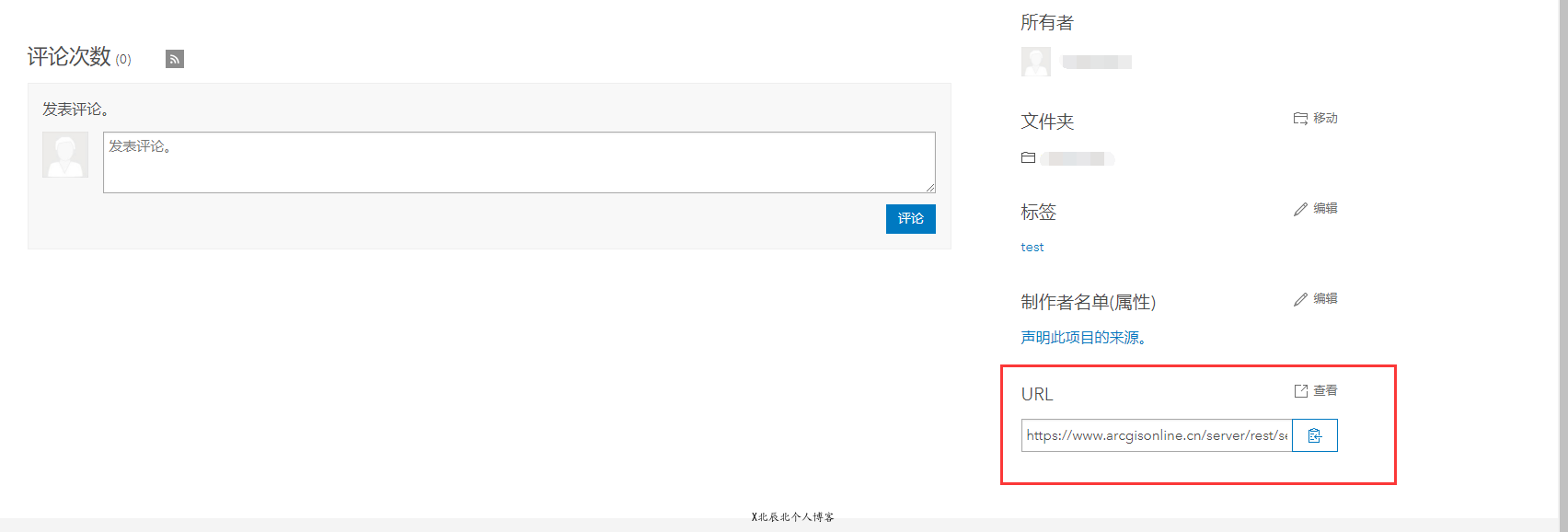
Task: Open the blurred folder name link
Action: click(1078, 158)
